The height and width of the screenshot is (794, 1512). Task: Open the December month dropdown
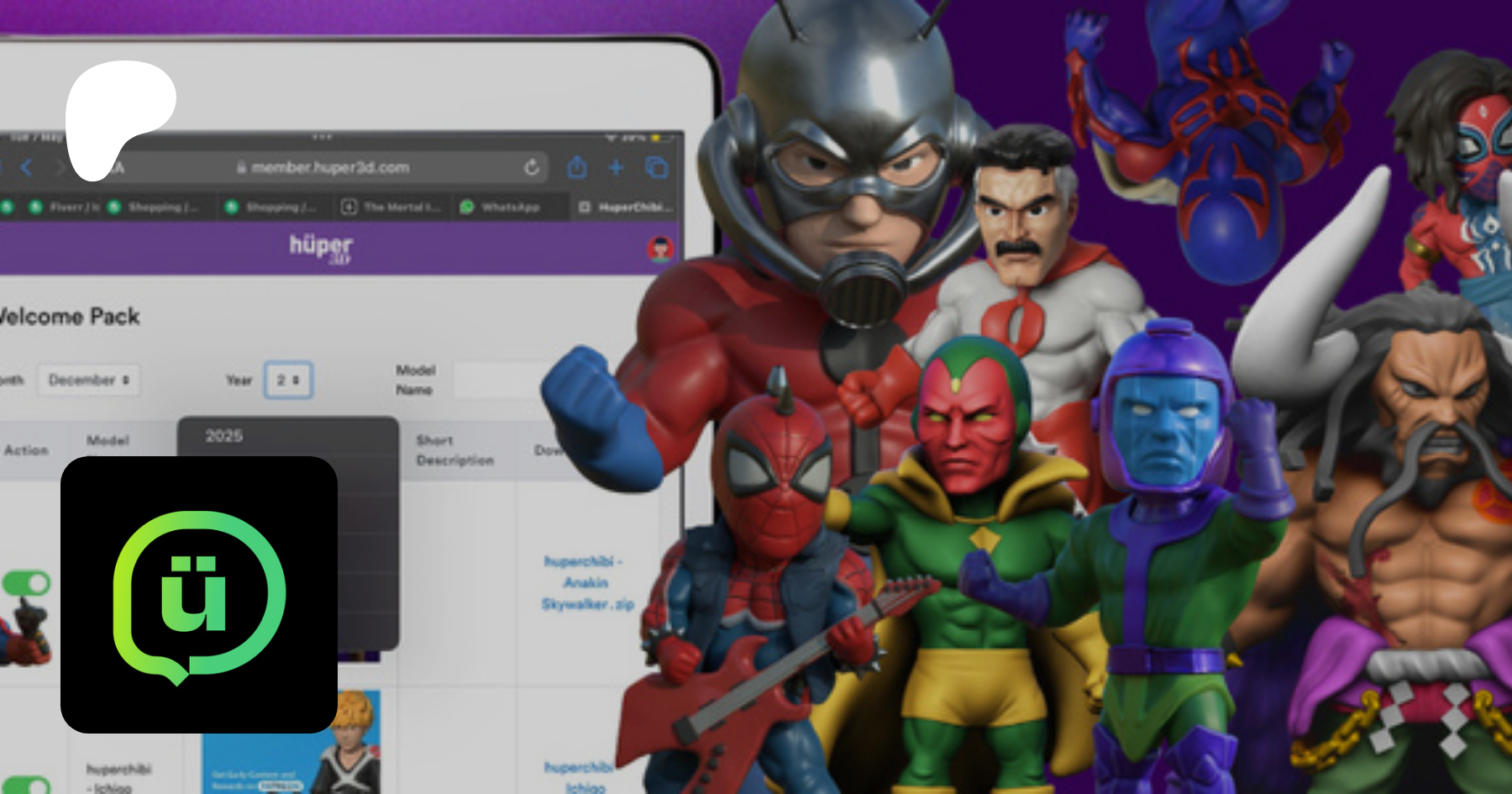89,380
